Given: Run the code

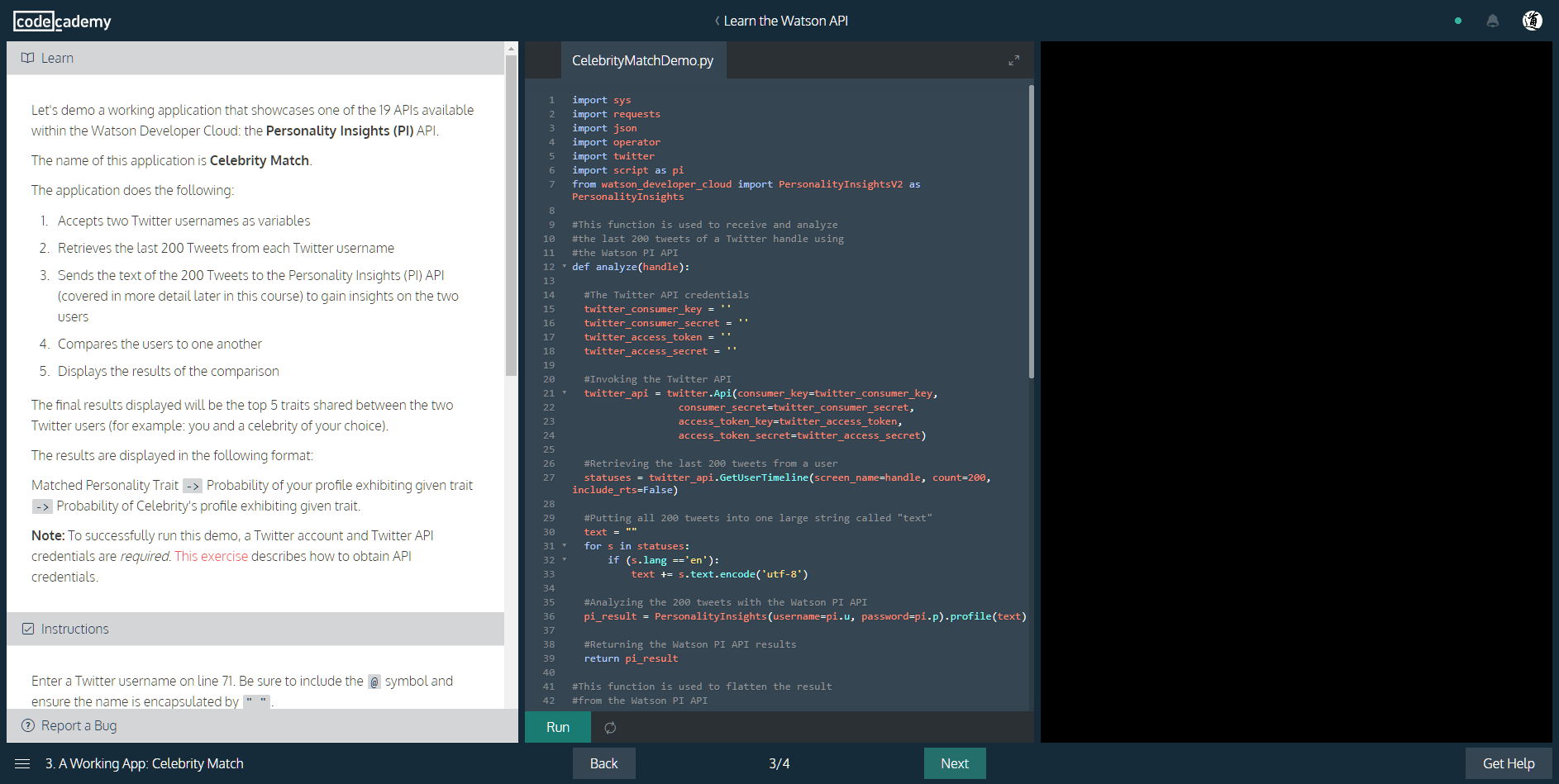Looking at the screenshot, I should [558, 727].
